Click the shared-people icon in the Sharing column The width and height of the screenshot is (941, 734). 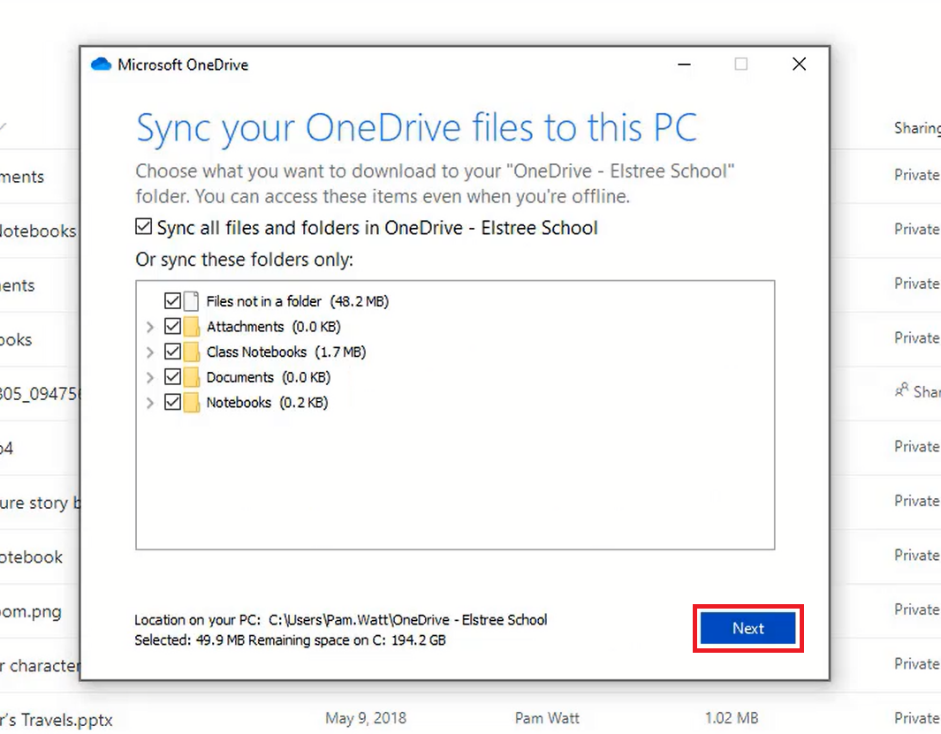click(x=901, y=391)
